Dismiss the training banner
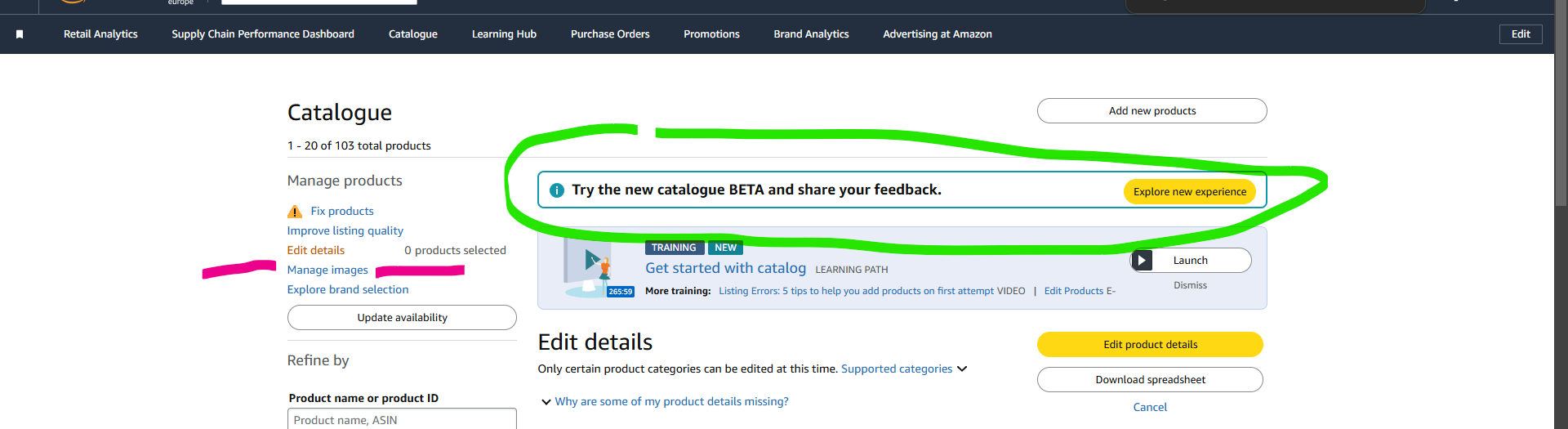This screenshot has height=429, width=1568. [x=1190, y=285]
